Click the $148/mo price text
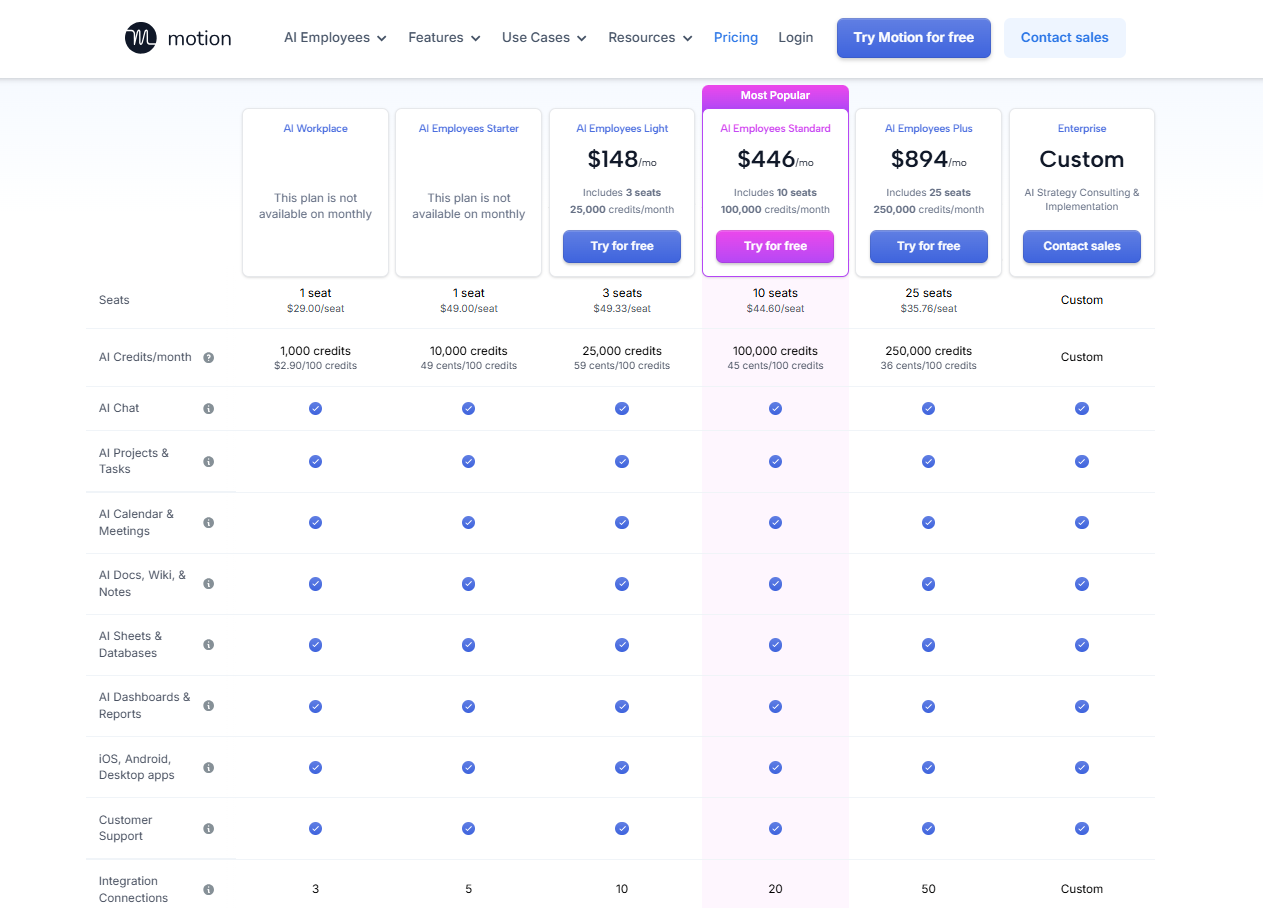This screenshot has height=908, width=1263. (622, 160)
